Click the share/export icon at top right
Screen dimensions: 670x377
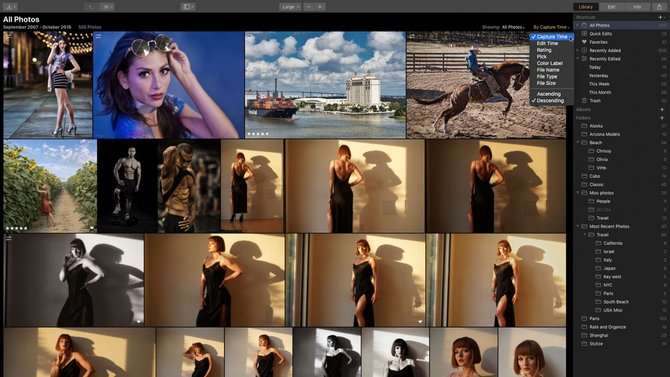coord(659,7)
